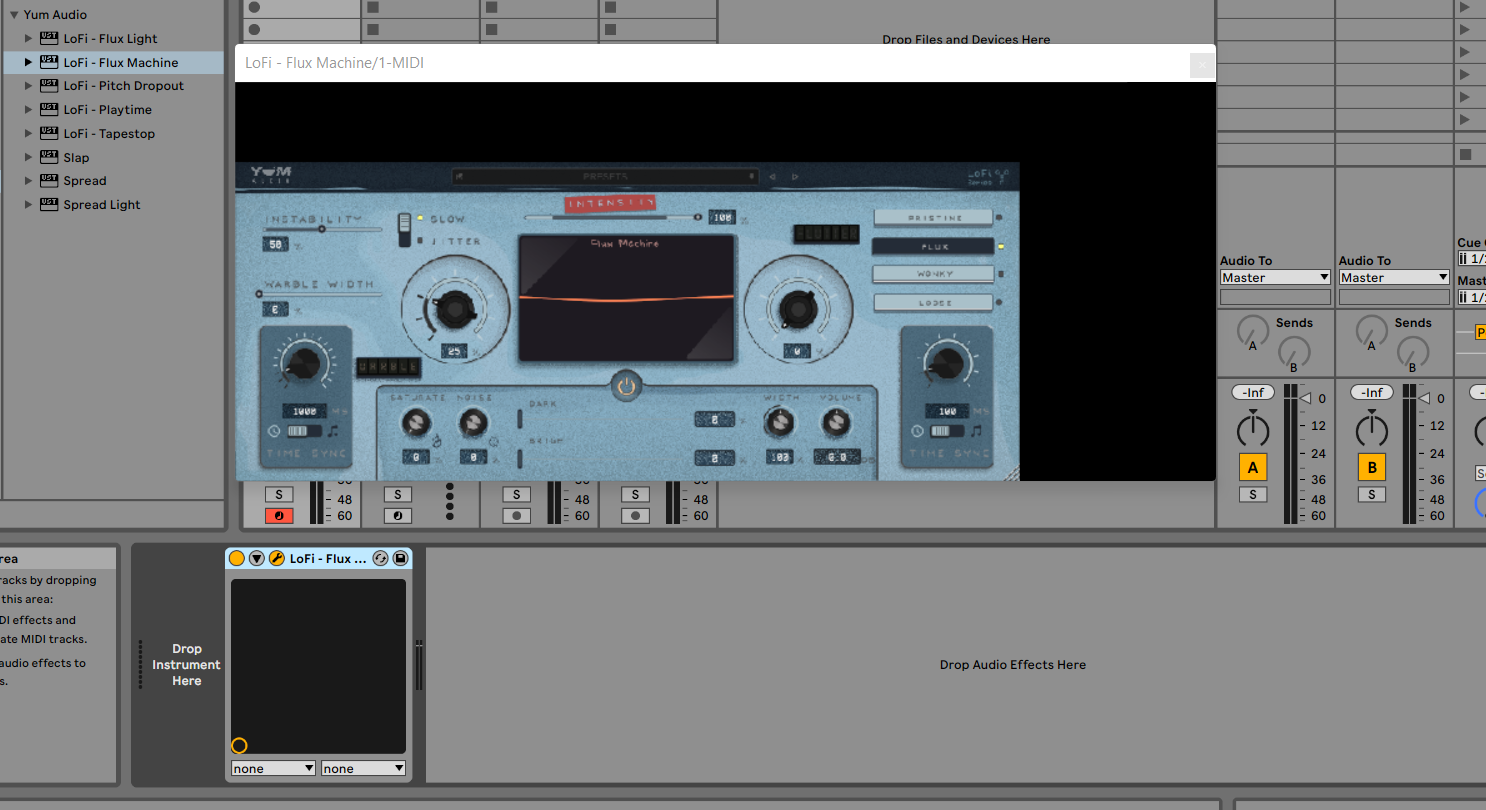Click the small icon beside the Noise knob
Image resolution: width=1486 pixels, height=810 pixels.
pyautogui.click(x=493, y=440)
